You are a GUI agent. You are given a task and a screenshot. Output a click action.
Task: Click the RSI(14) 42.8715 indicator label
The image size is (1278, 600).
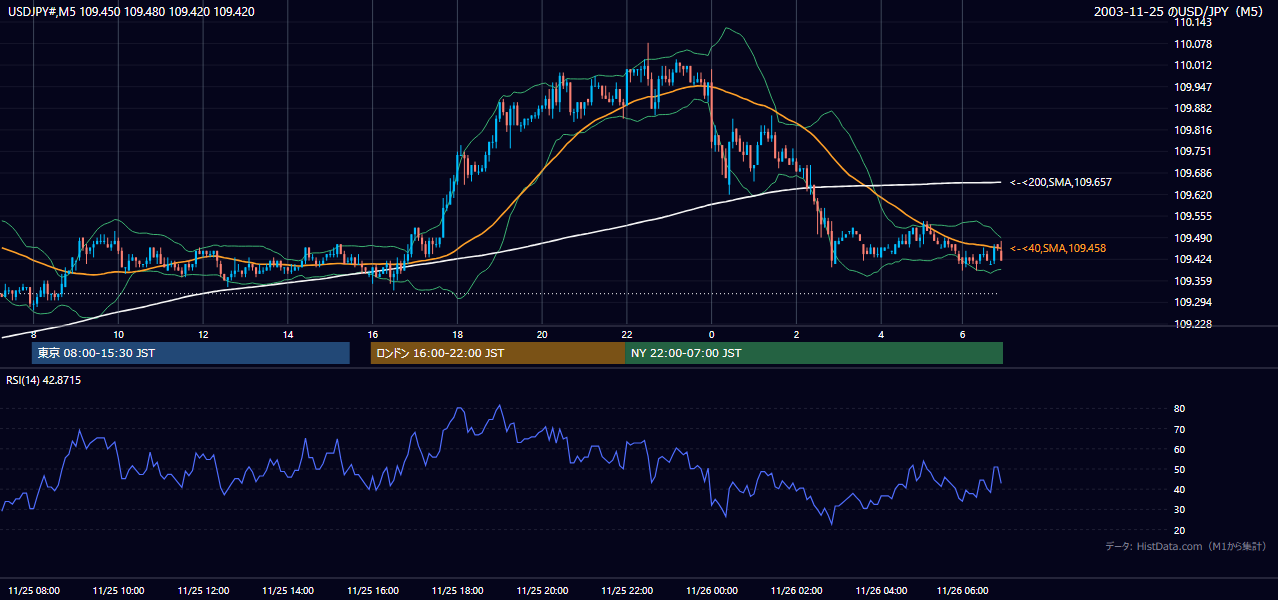(44, 380)
